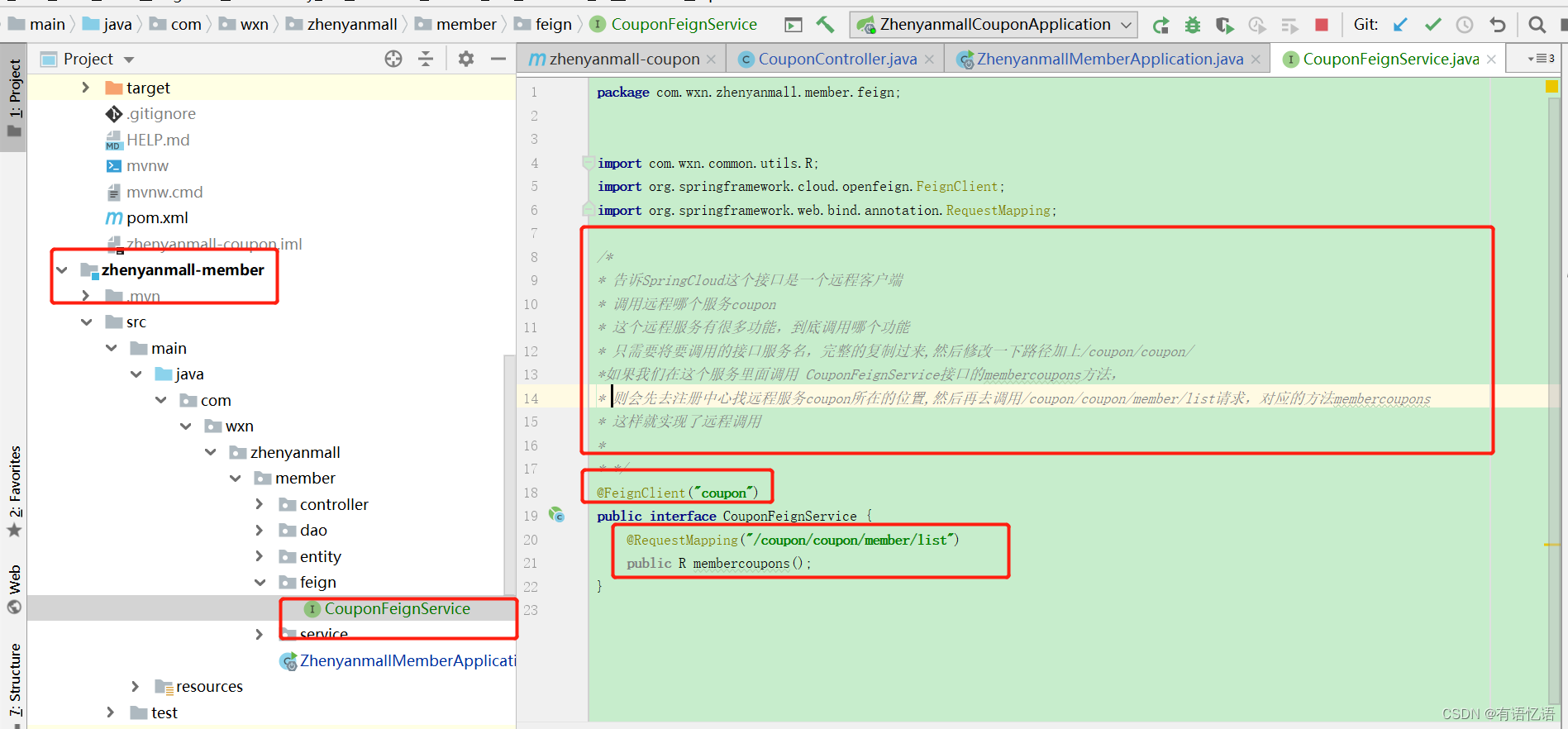
Task: Select pom.xml in the project tree
Action: pos(157,218)
